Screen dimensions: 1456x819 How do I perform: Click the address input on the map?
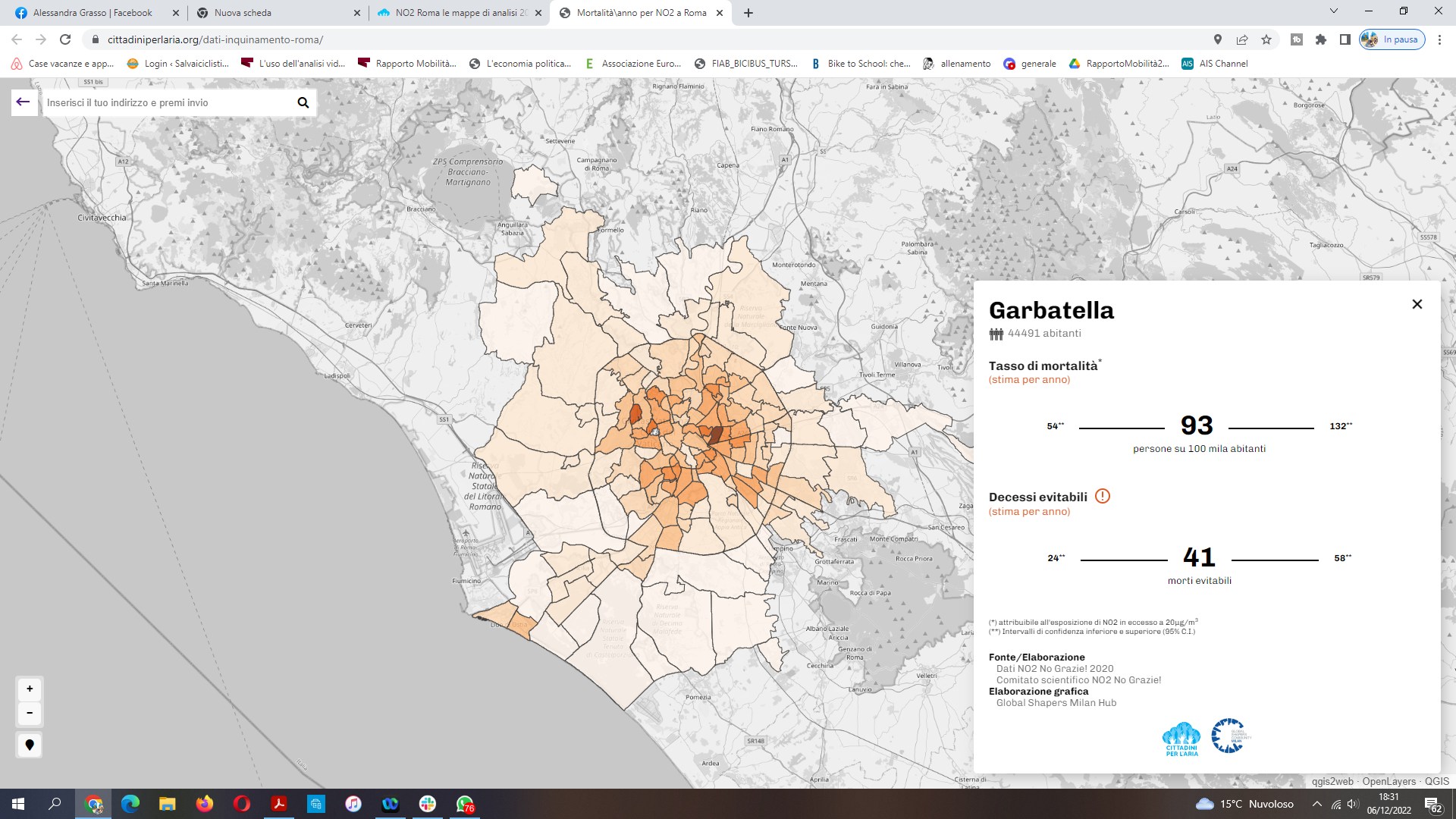tap(168, 102)
